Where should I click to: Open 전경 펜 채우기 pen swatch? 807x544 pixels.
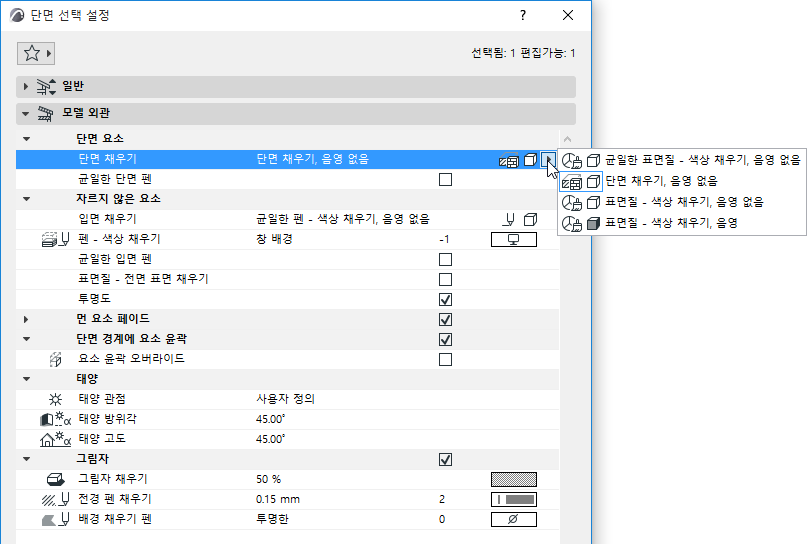click(x=514, y=499)
